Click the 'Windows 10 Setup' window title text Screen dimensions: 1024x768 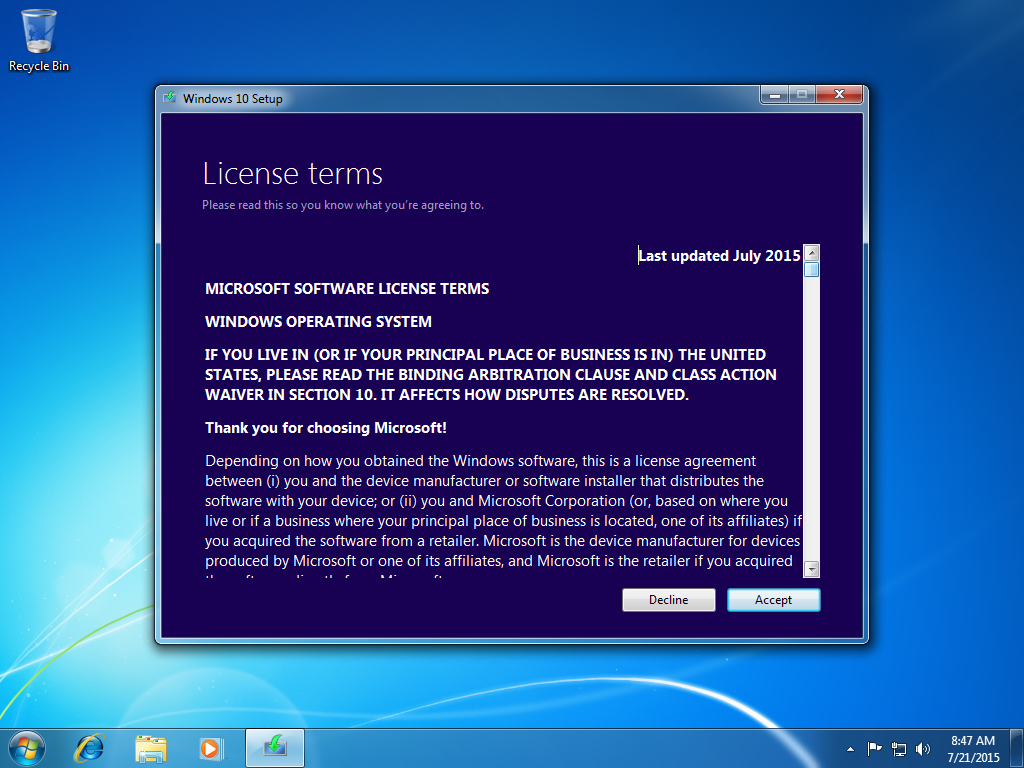pos(232,99)
